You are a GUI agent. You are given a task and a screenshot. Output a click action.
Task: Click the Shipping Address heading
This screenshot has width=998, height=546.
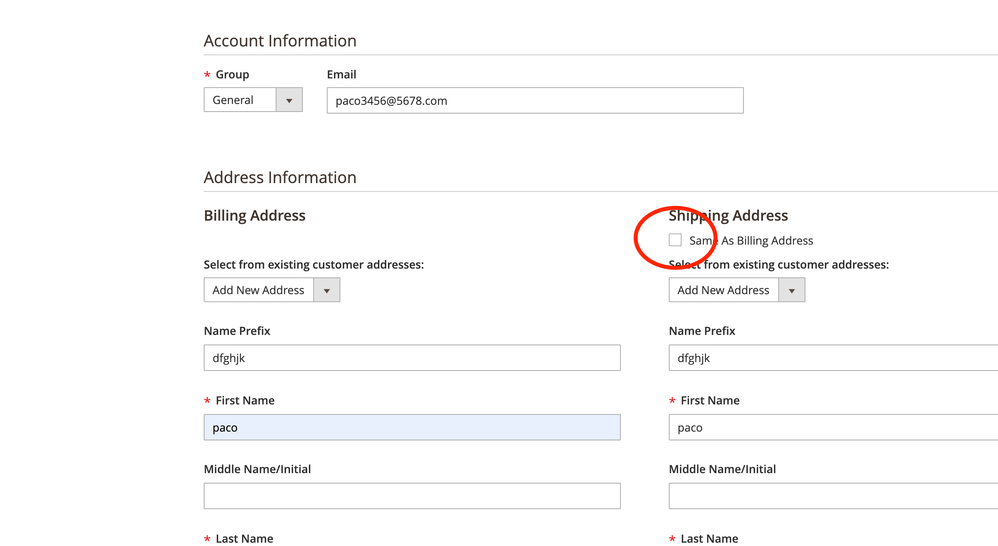(728, 215)
